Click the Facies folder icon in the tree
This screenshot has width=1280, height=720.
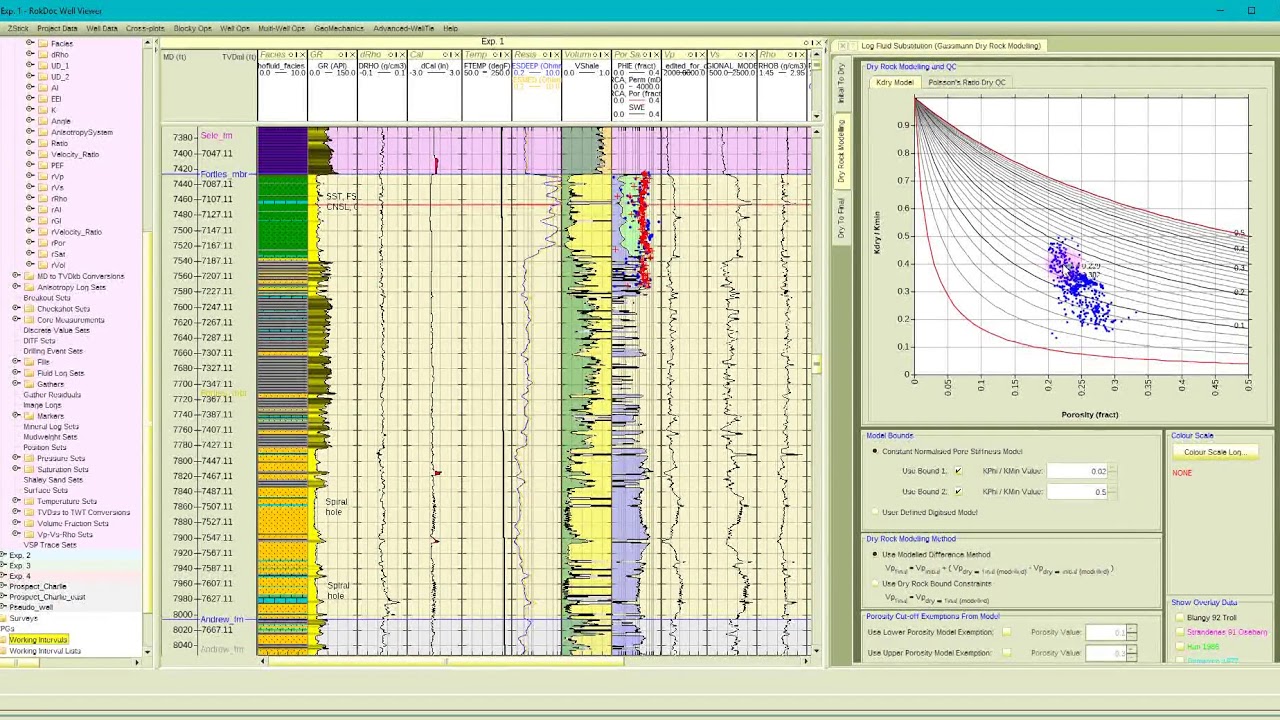(43, 44)
